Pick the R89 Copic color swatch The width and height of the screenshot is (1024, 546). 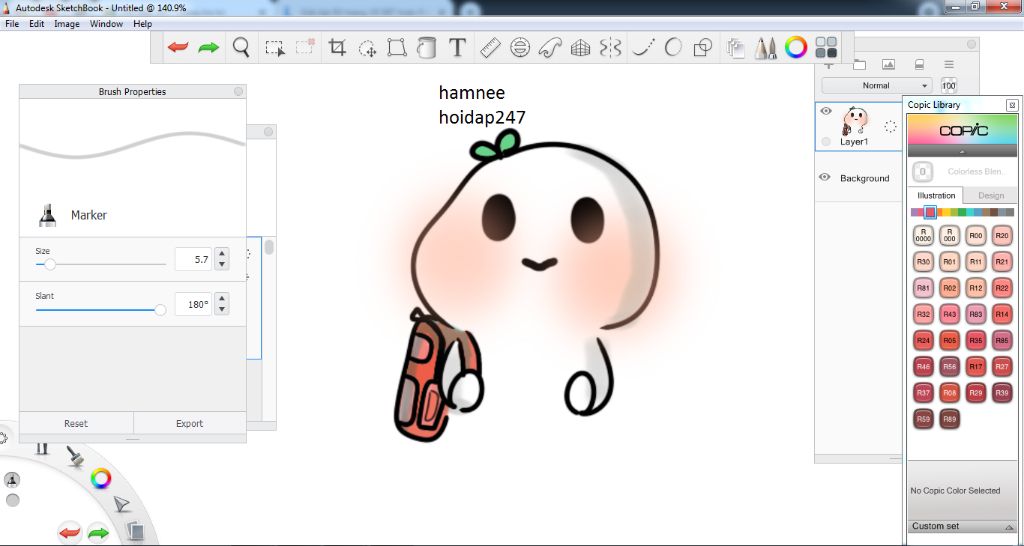[949, 419]
